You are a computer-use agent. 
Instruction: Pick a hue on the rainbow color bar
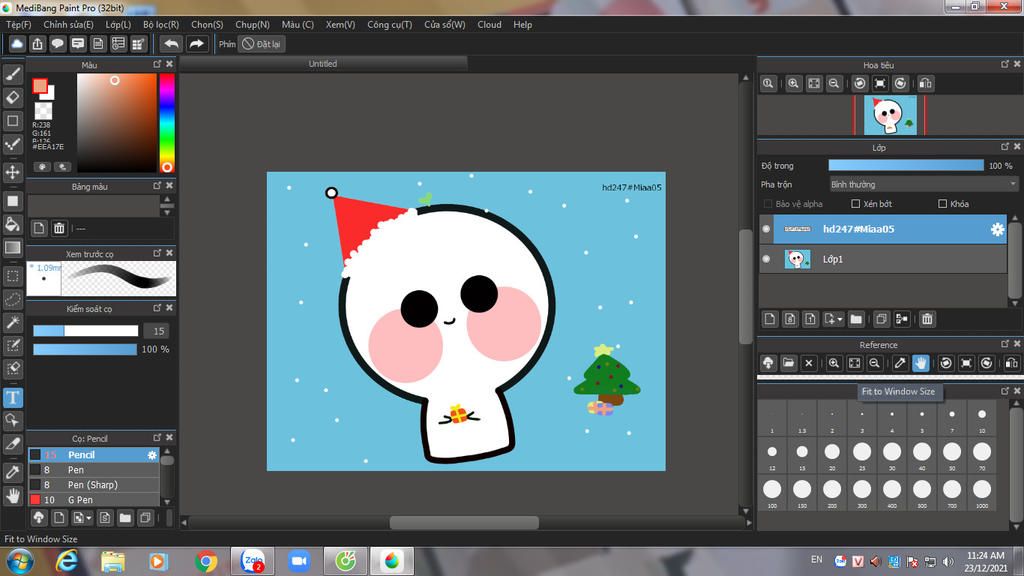click(167, 122)
